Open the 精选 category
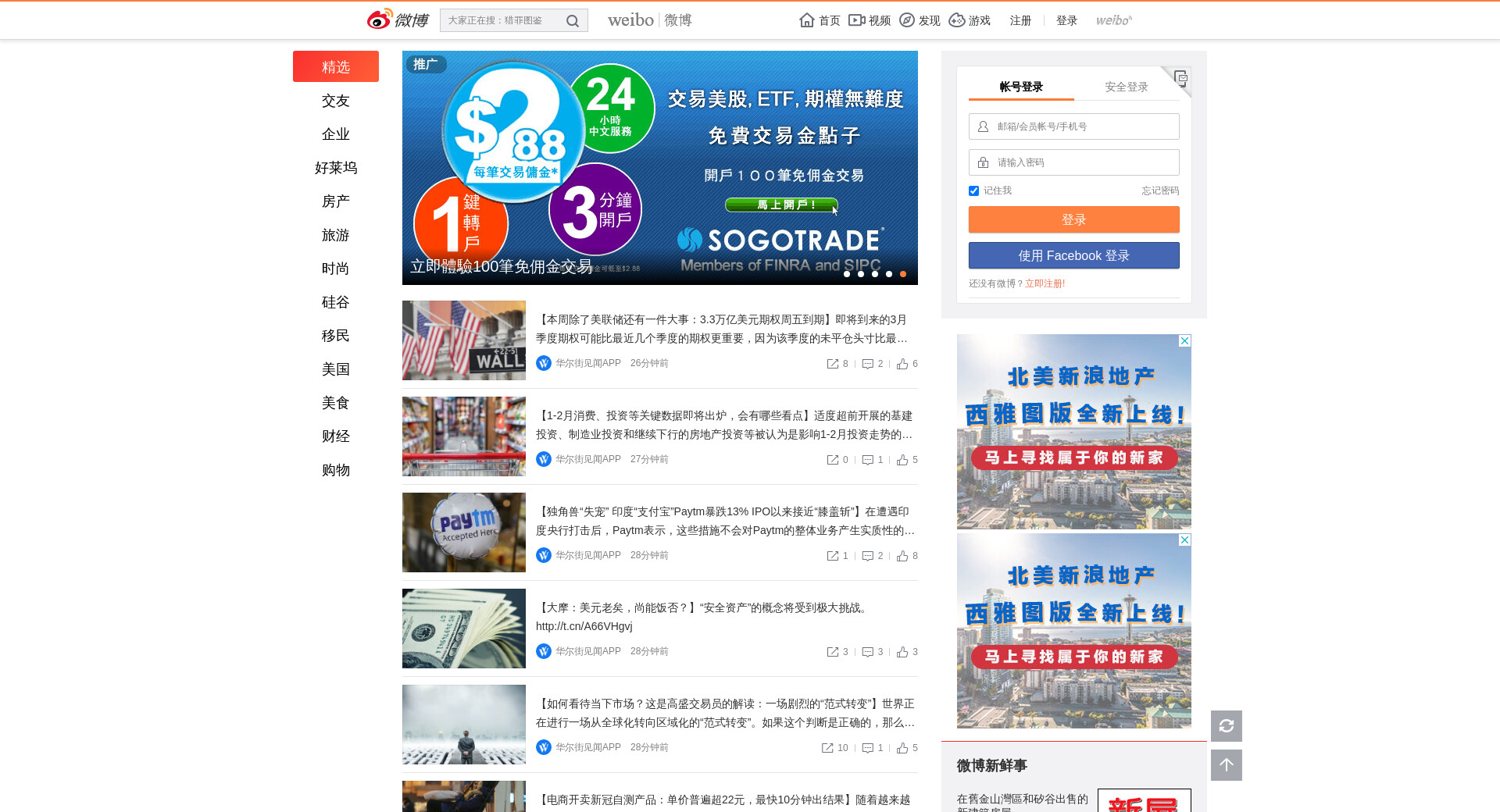The image size is (1500, 812). [x=336, y=66]
